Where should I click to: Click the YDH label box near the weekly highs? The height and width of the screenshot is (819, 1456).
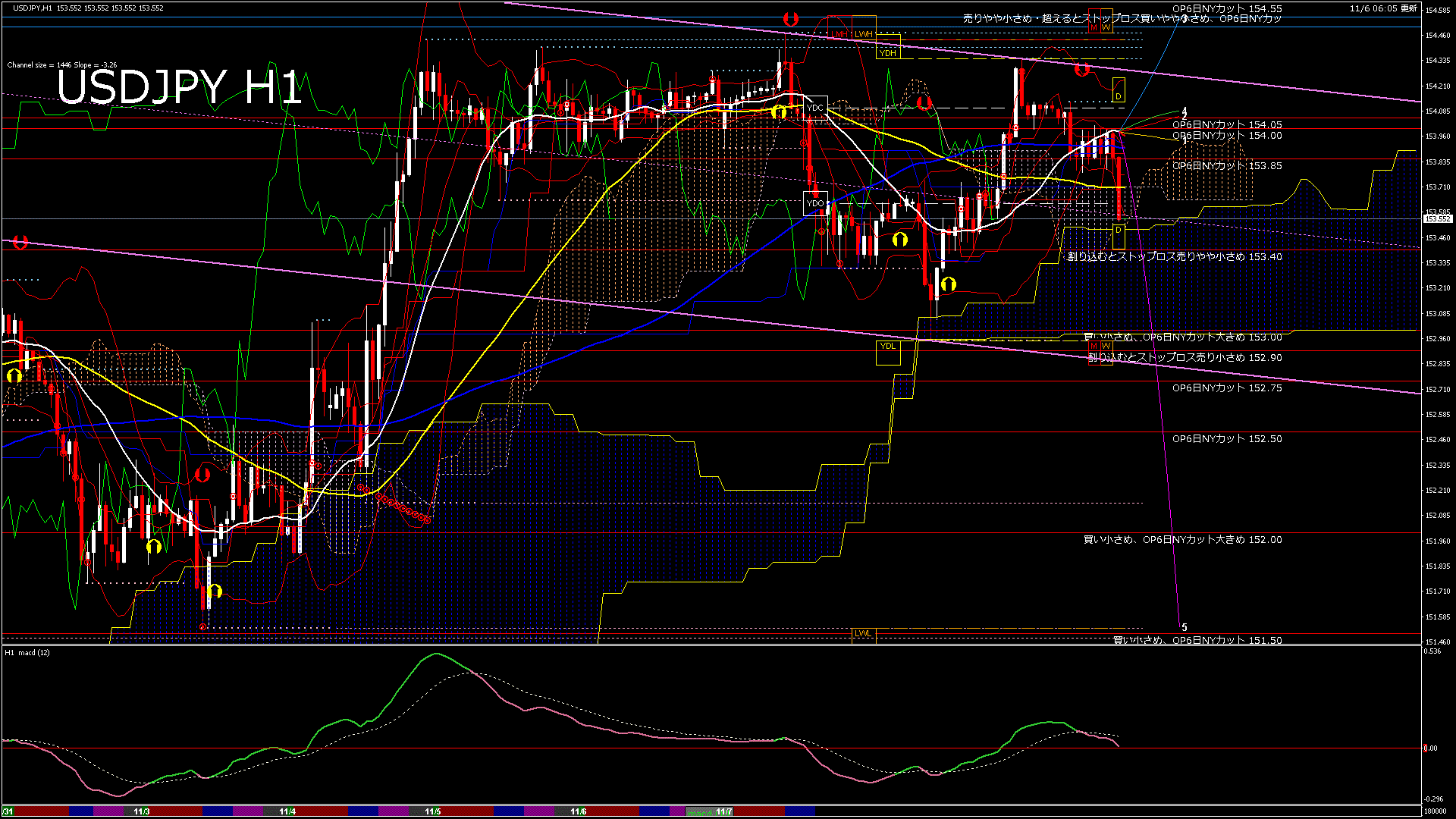[x=887, y=53]
